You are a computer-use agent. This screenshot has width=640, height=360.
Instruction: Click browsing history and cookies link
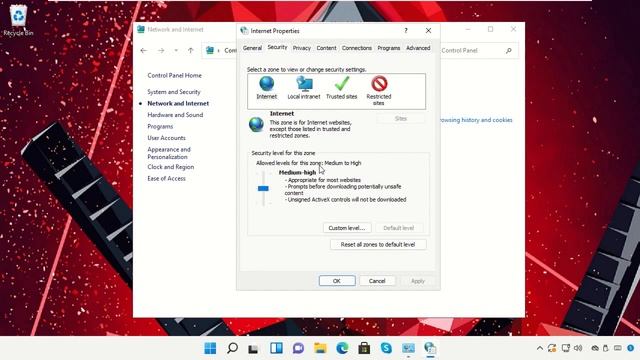click(x=476, y=120)
